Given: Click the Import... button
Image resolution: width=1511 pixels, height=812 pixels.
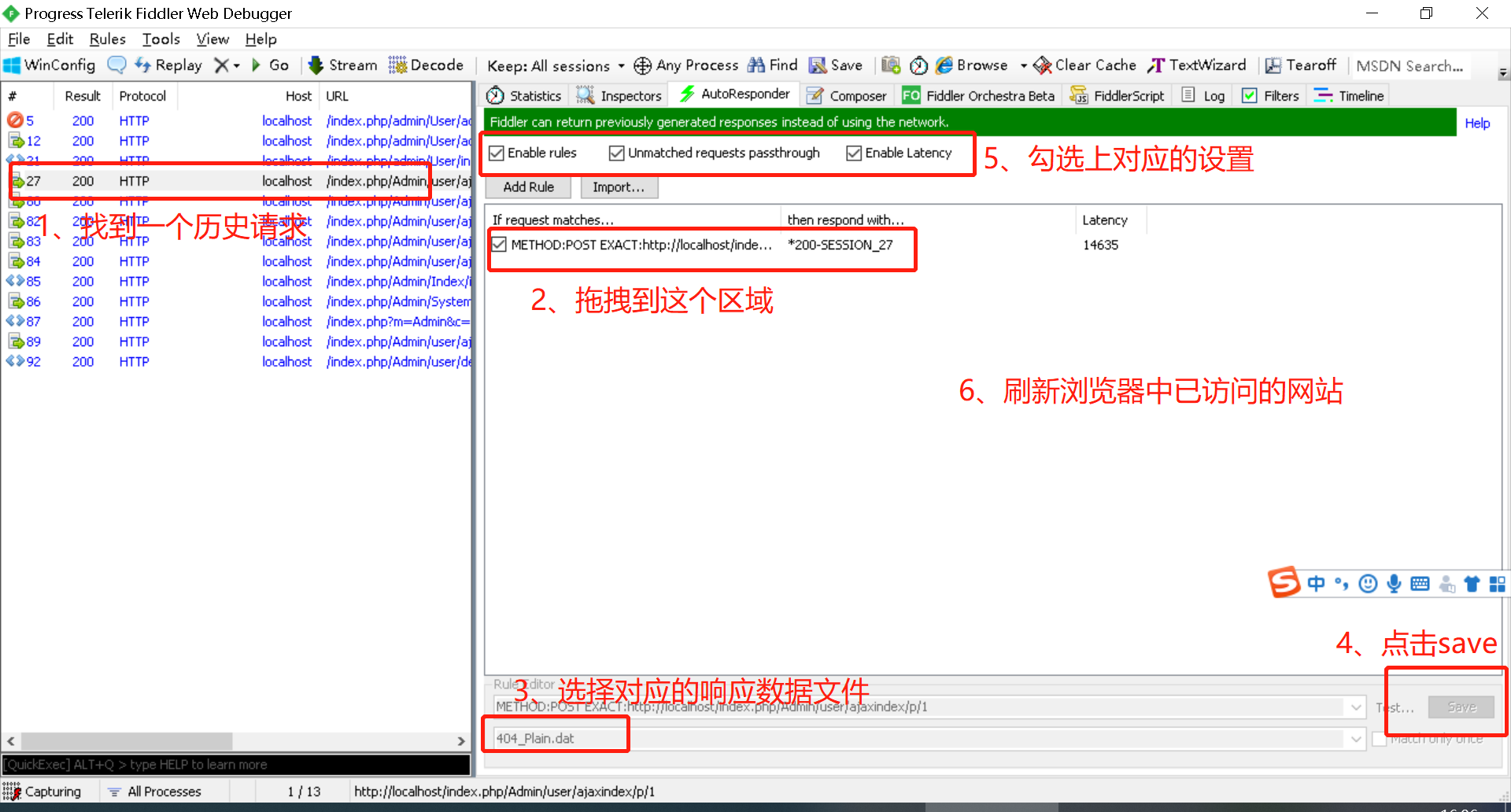Looking at the screenshot, I should pos(619,187).
